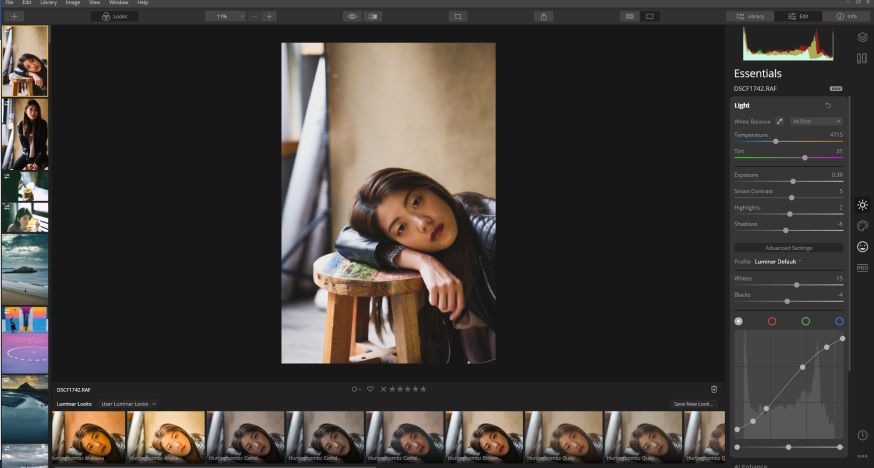Open the User Luminar Looks dropdown
874x468 pixels.
[128, 404]
